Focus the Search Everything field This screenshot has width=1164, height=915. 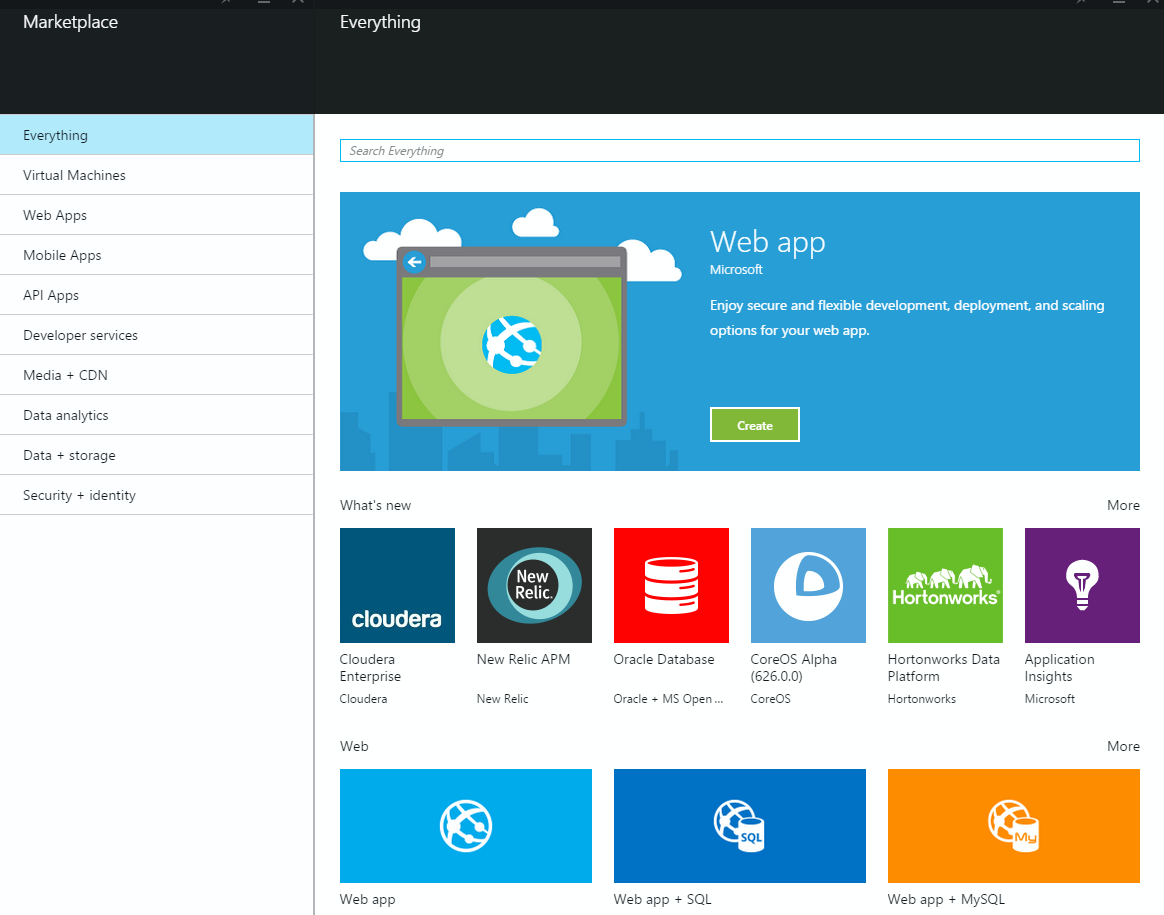click(x=739, y=151)
